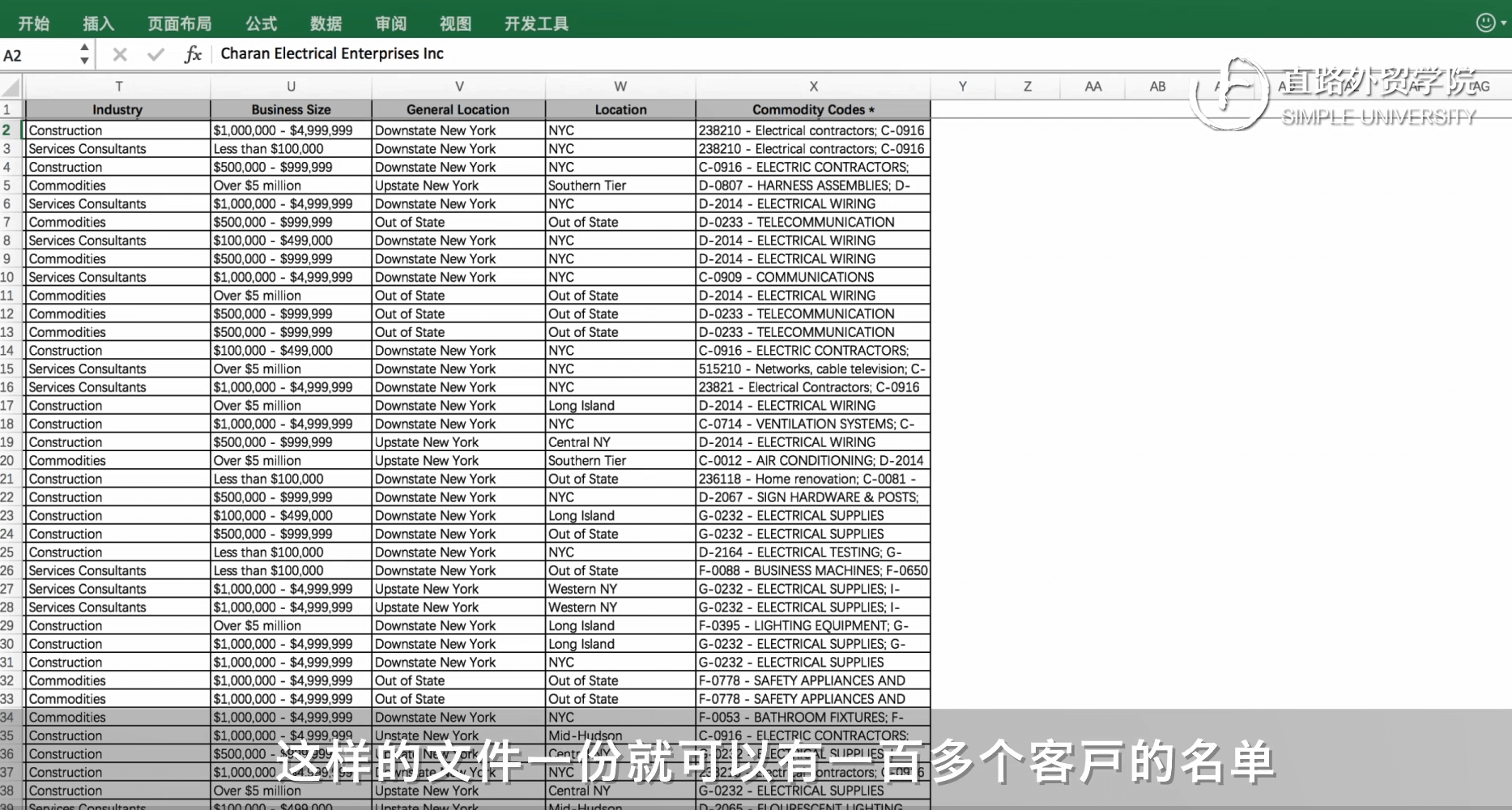Screen dimensions: 1512x810
Task: Click Western NY cell in row 27
Action: [620, 589]
